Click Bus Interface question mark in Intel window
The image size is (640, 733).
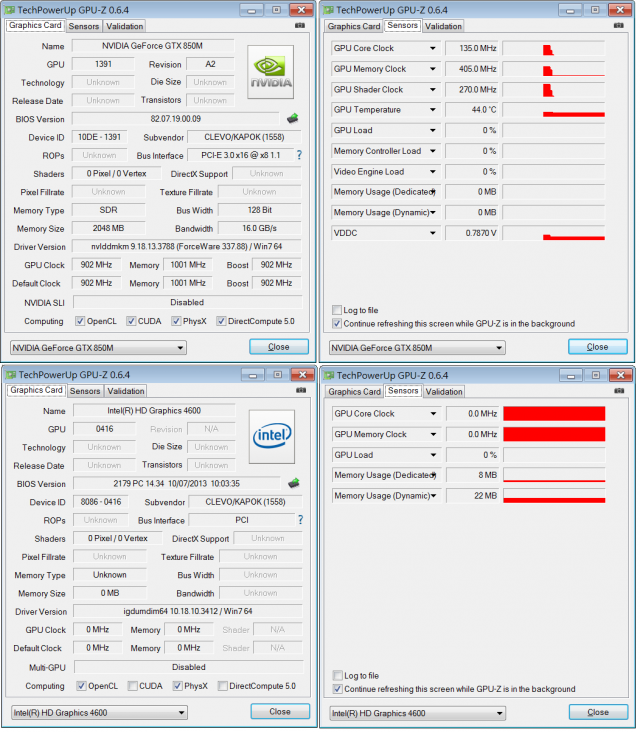point(301,521)
